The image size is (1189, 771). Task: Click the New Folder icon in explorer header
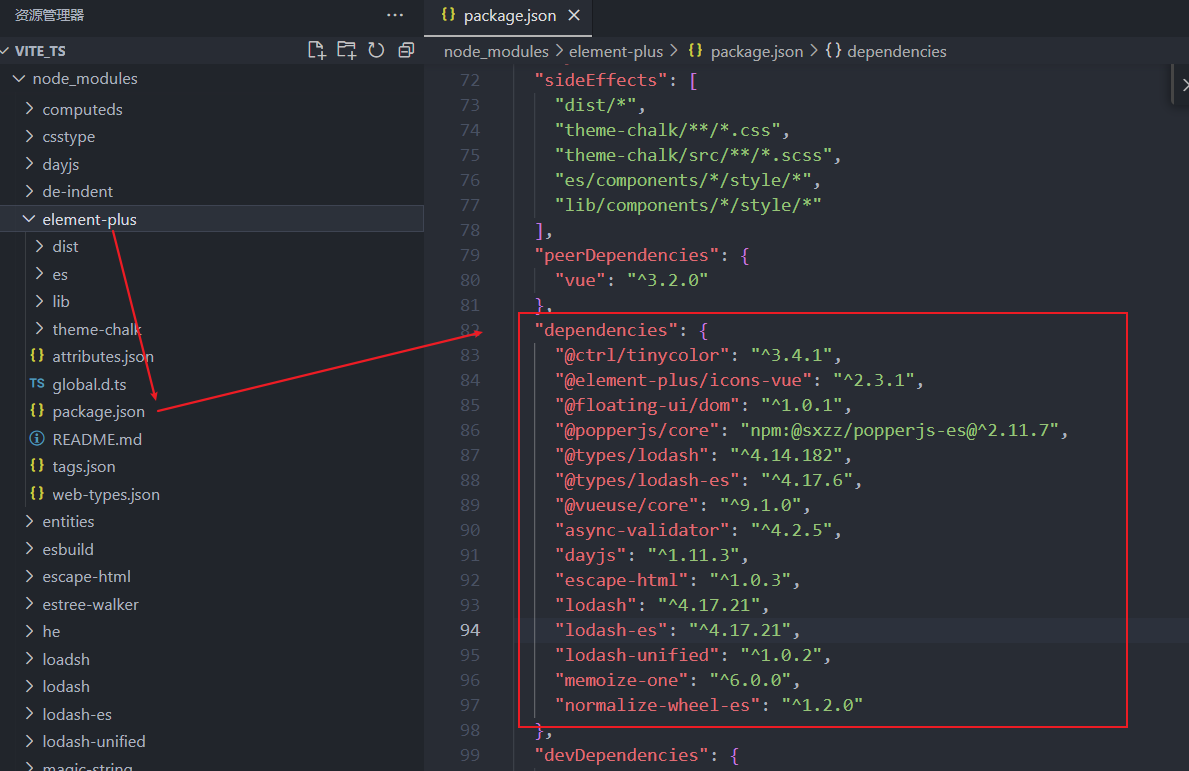pyautogui.click(x=346, y=50)
